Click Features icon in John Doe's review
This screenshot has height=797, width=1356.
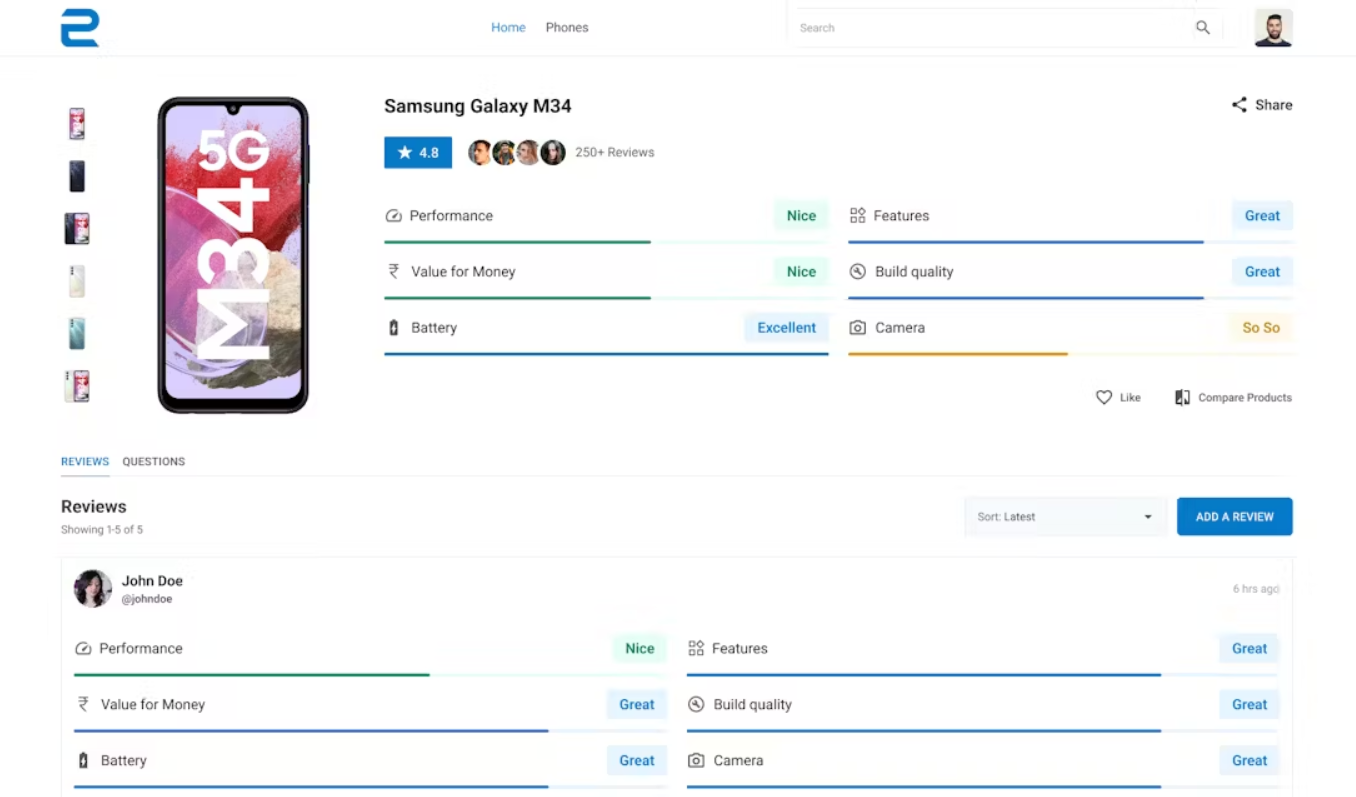coord(696,649)
